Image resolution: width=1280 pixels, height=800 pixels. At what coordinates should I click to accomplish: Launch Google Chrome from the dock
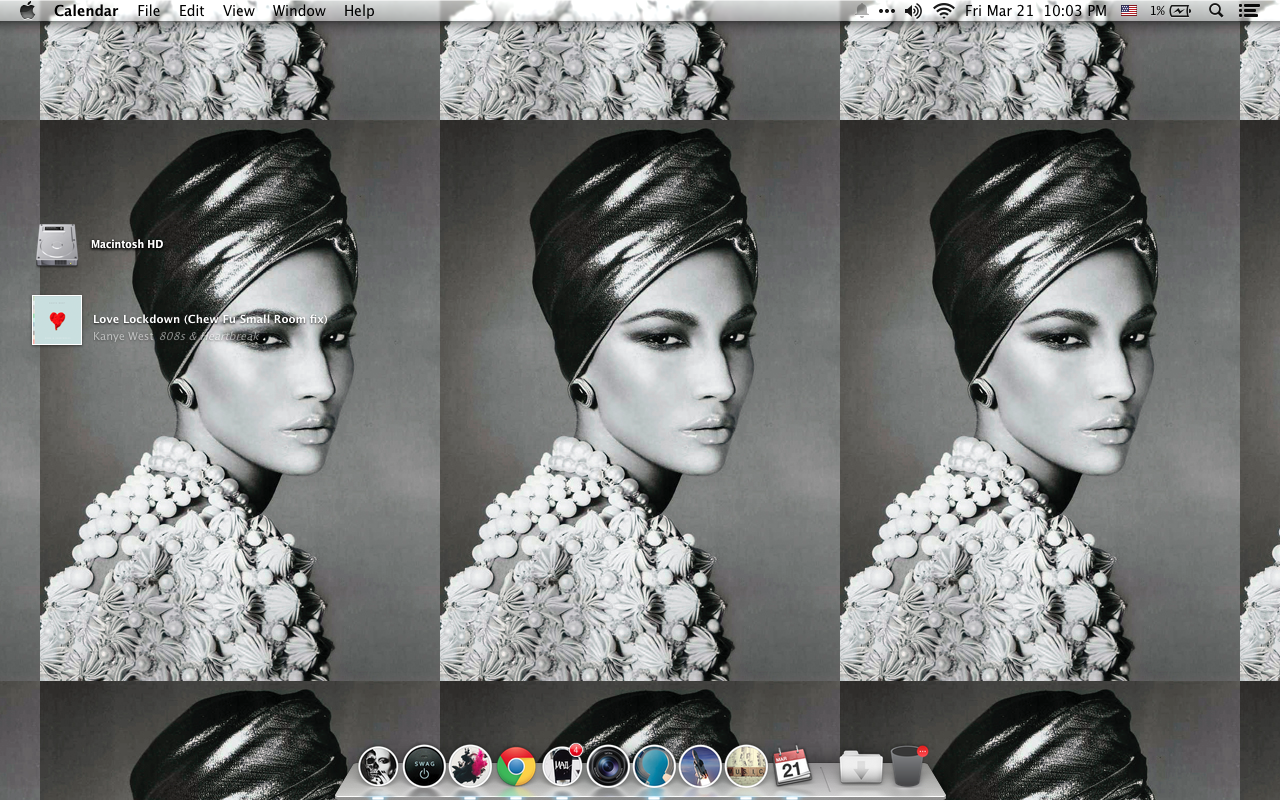pyautogui.click(x=516, y=767)
